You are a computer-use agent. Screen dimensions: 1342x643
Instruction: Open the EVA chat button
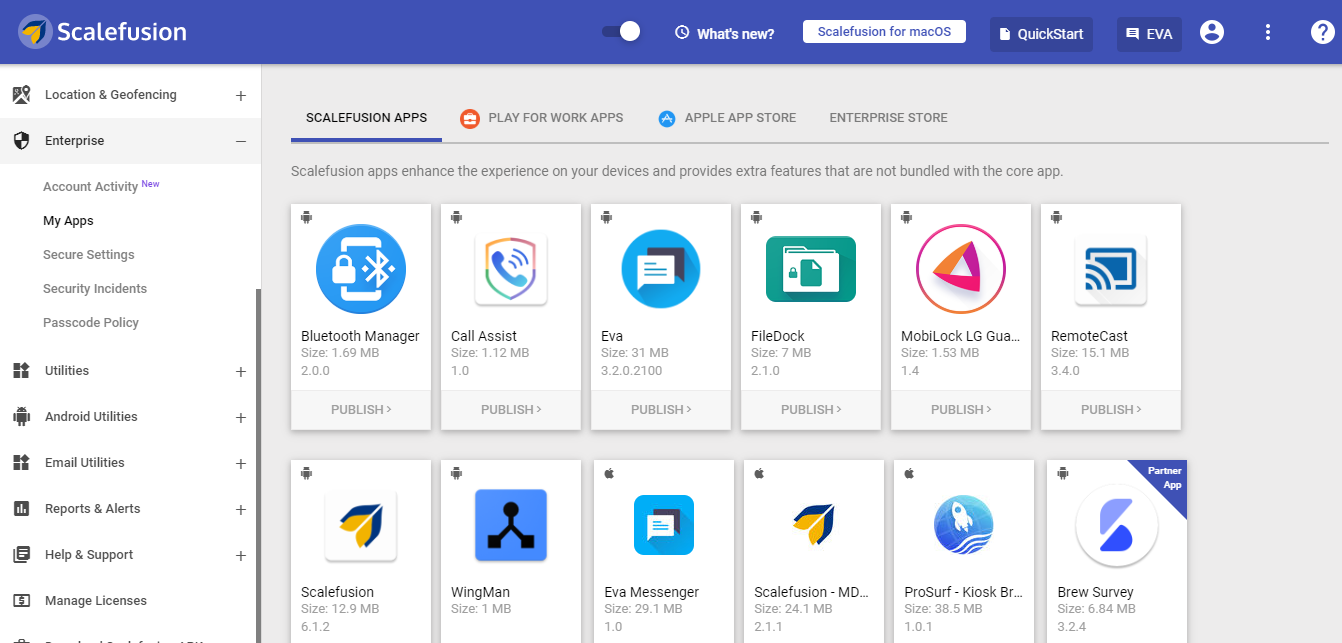click(1150, 34)
